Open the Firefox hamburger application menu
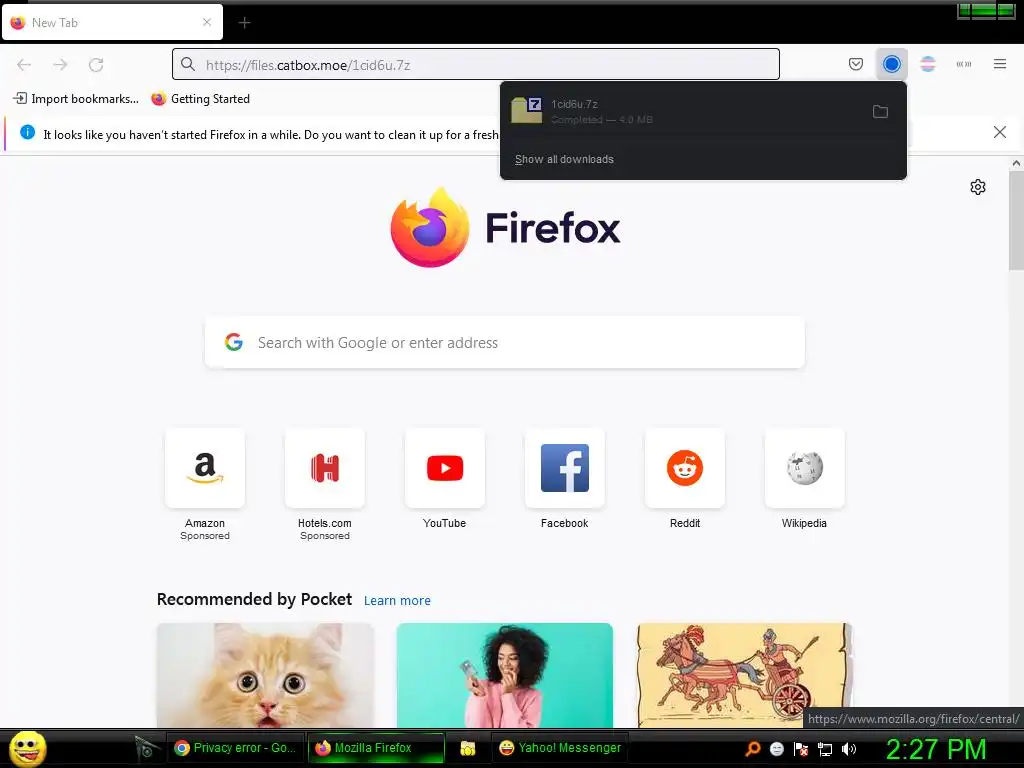This screenshot has width=1024, height=768. coord(1000,64)
